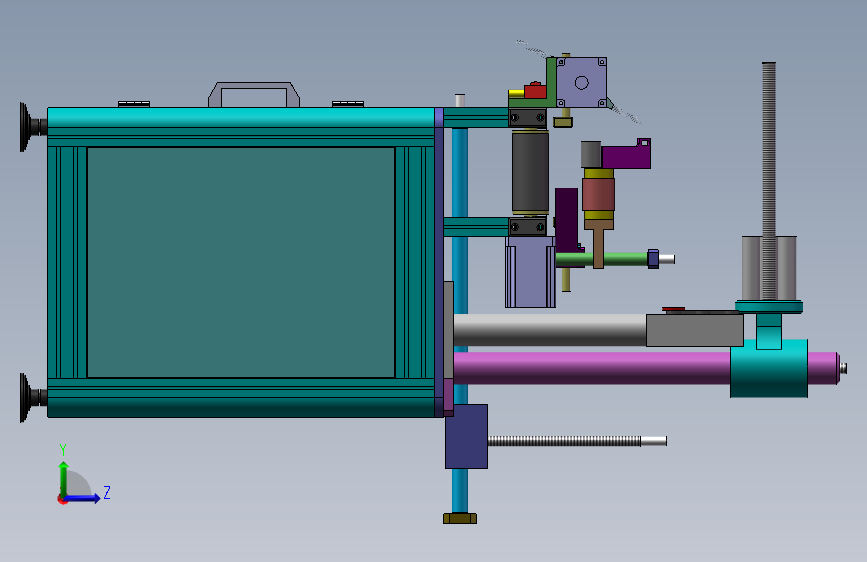Select the upper teal horizontal support arm
The image size is (867, 562).
(476, 117)
